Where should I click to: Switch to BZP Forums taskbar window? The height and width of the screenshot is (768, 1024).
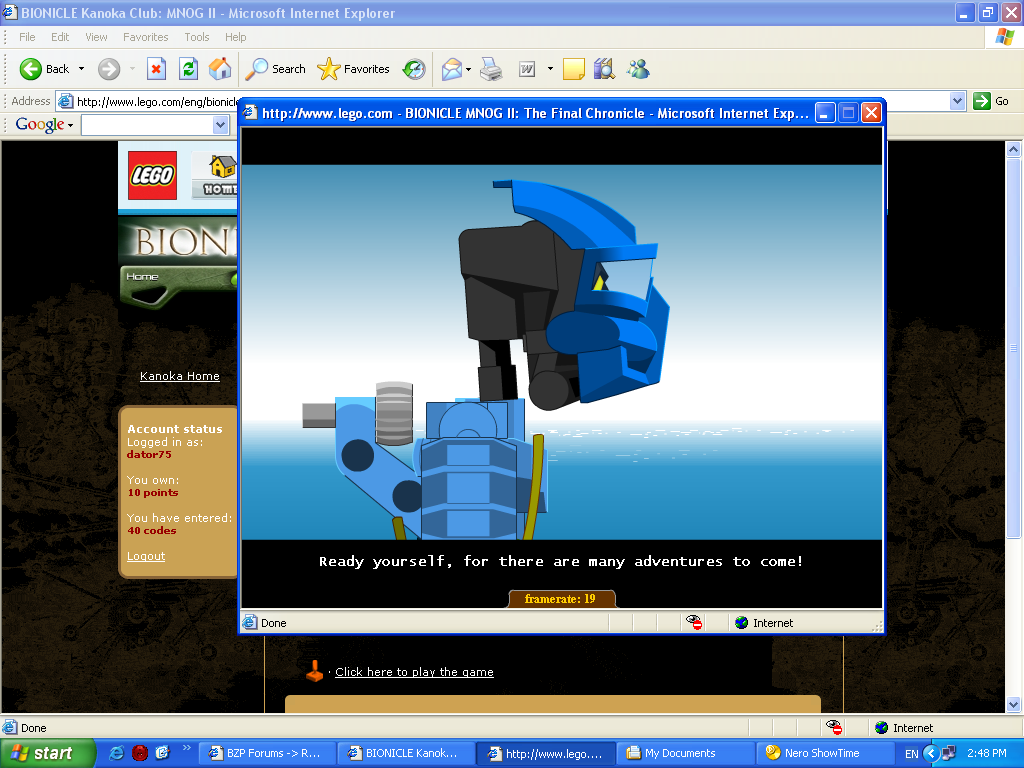click(x=266, y=753)
